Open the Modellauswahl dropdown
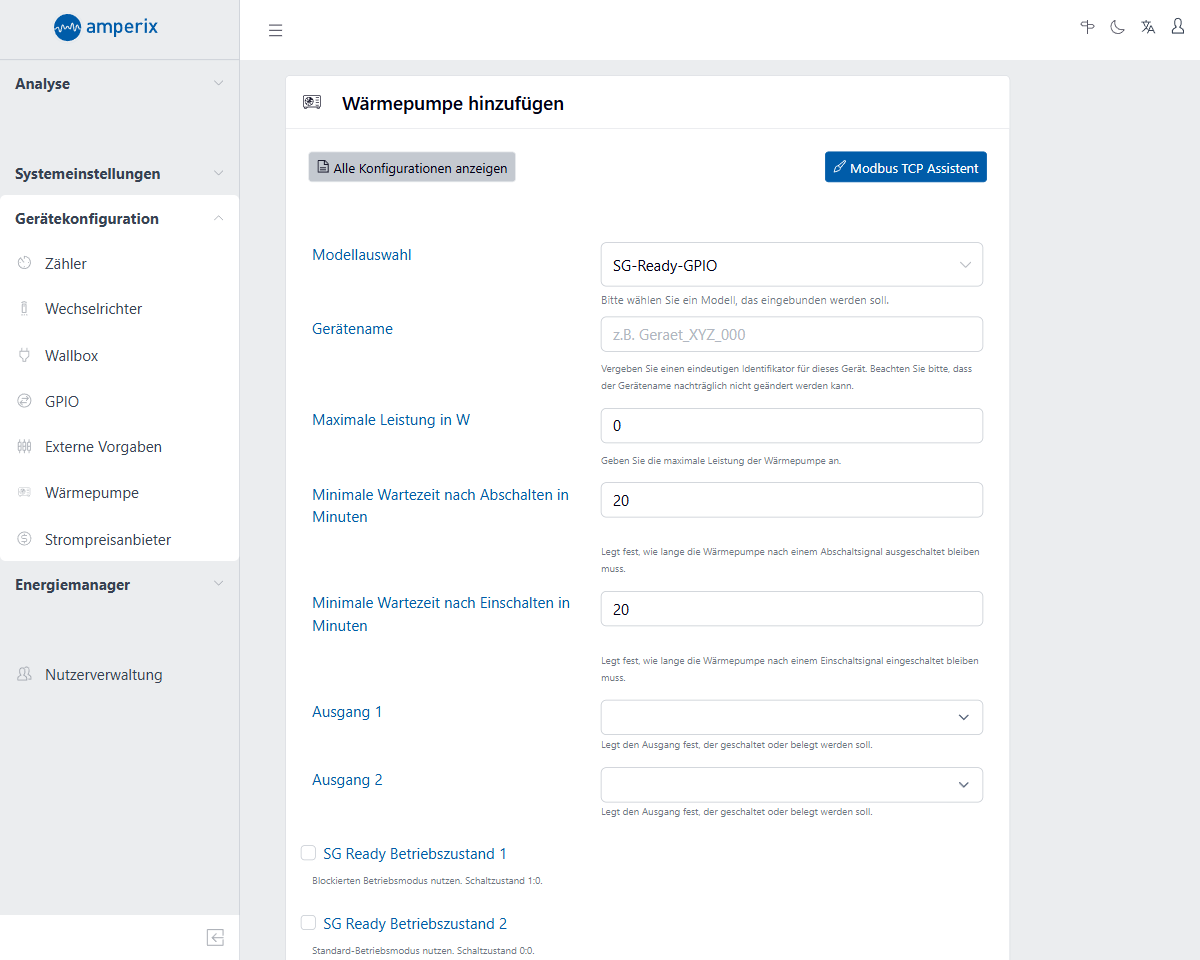 click(x=791, y=265)
